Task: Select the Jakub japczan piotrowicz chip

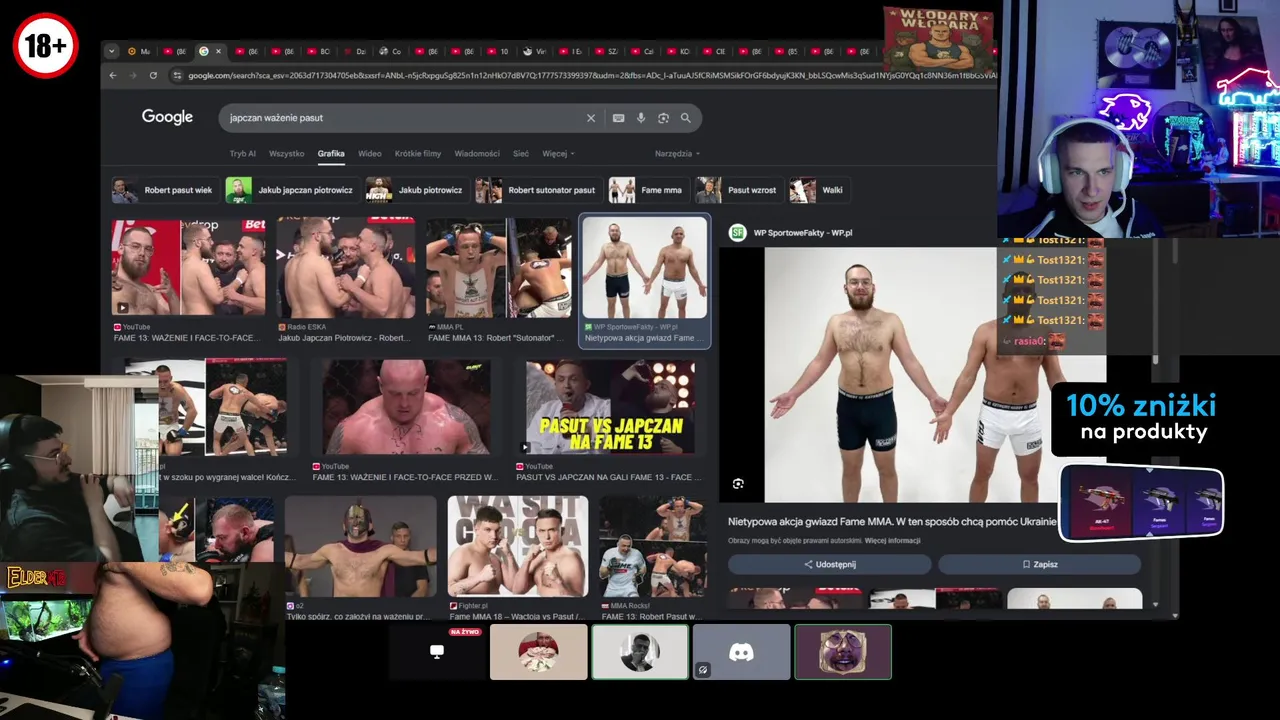Action: click(x=291, y=190)
